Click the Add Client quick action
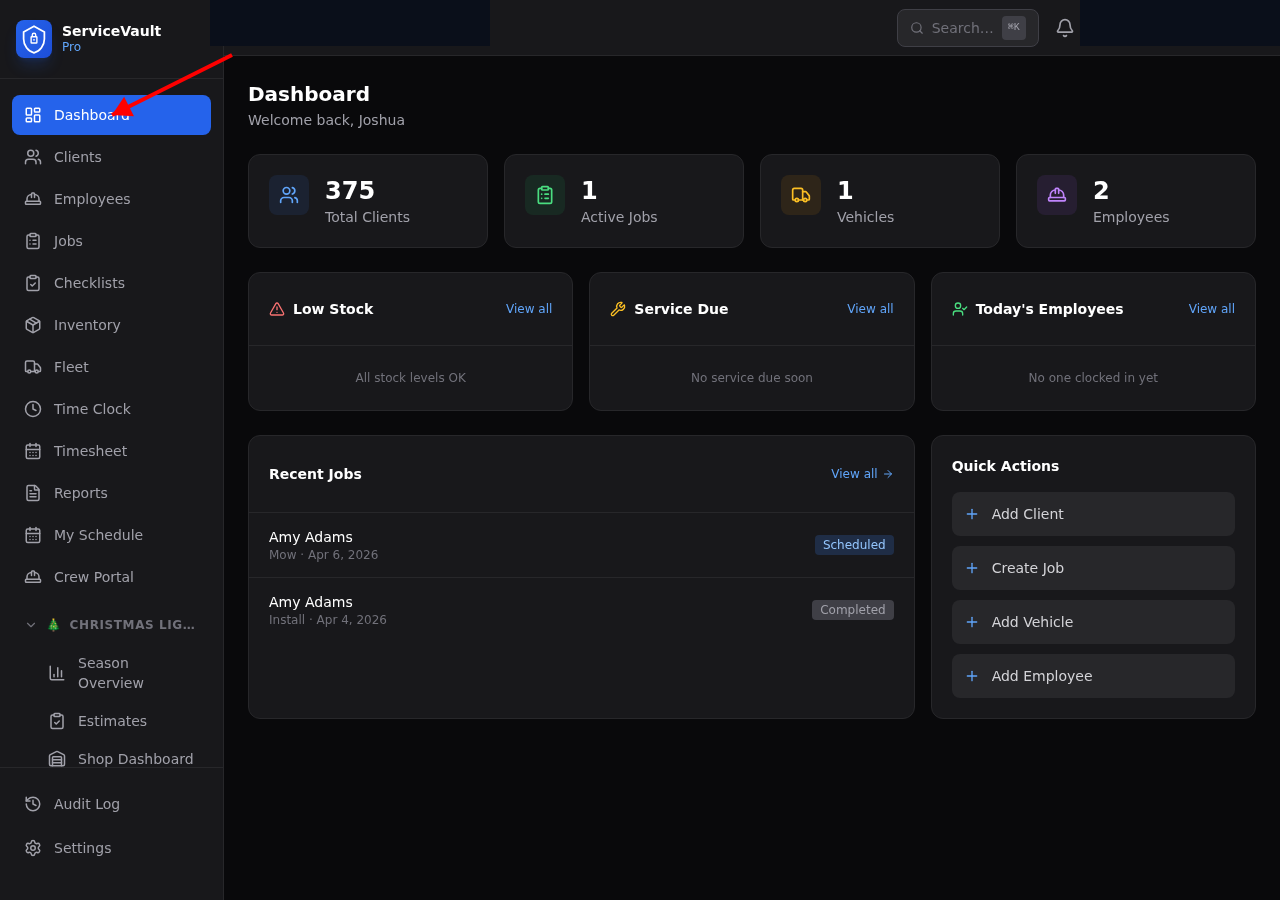Viewport: 1280px width, 900px height. coord(1093,514)
